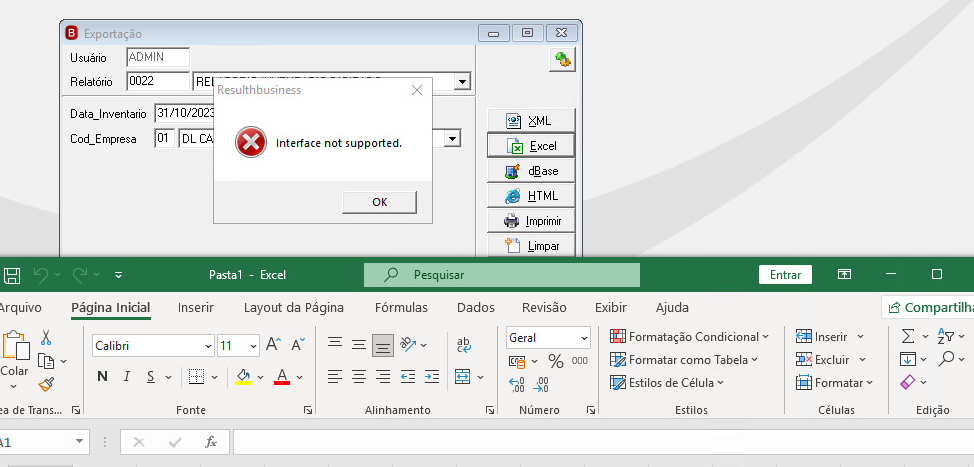This screenshot has width=974, height=467.
Task: Expand the Geral number format dropdown
Action: (x=548, y=338)
